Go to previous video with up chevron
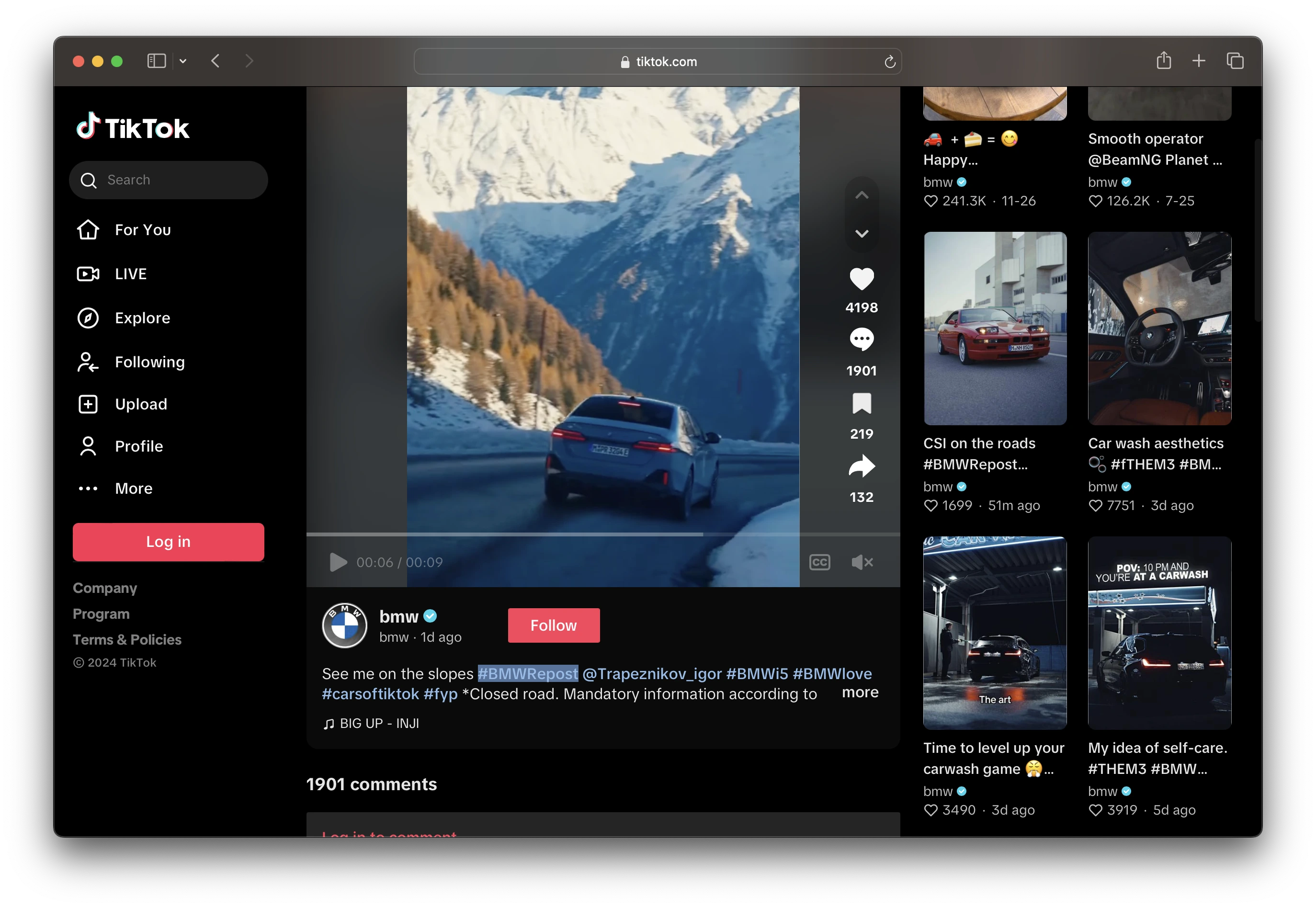 pyautogui.click(x=862, y=196)
